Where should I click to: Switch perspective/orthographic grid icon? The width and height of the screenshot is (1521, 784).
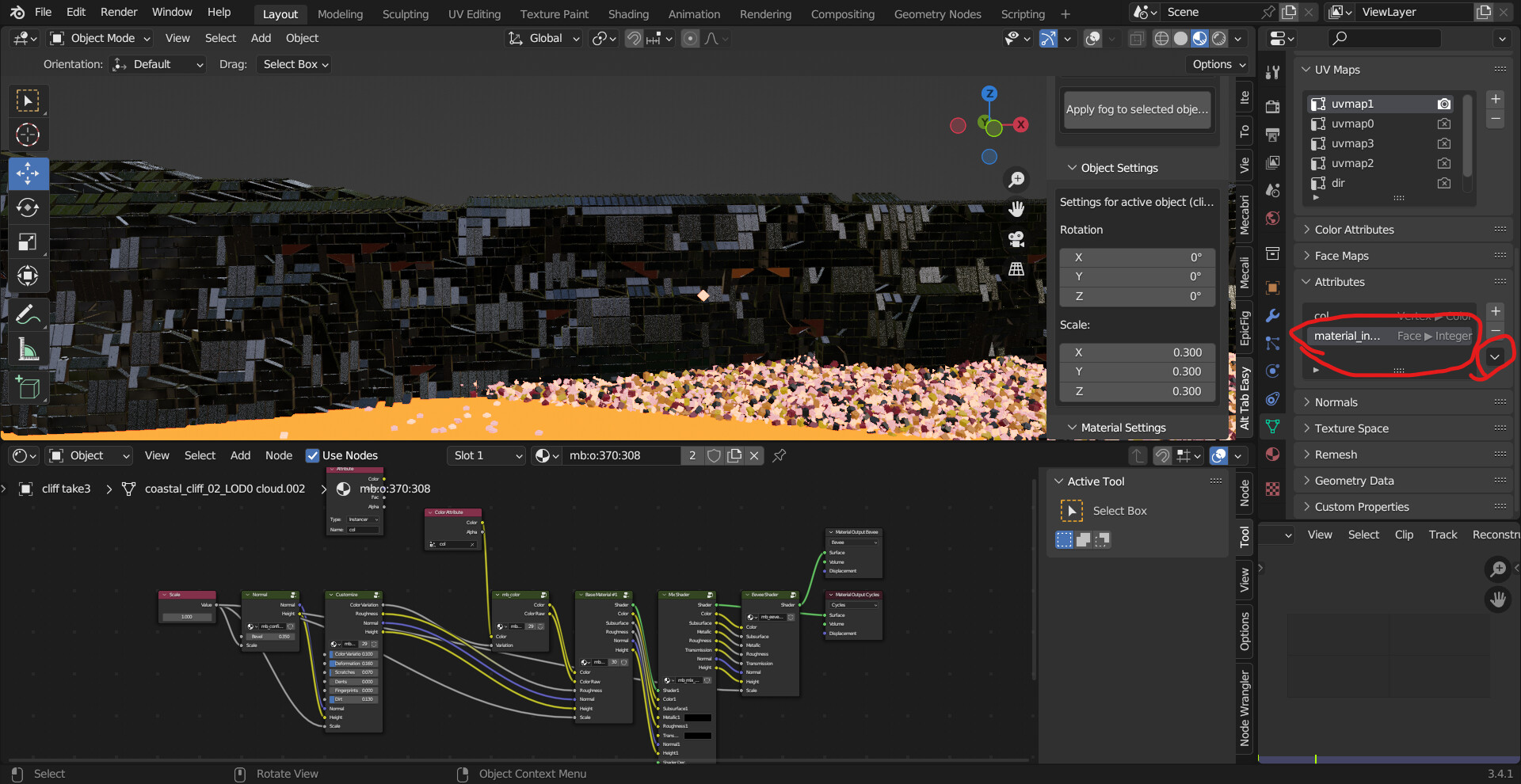[1016, 269]
